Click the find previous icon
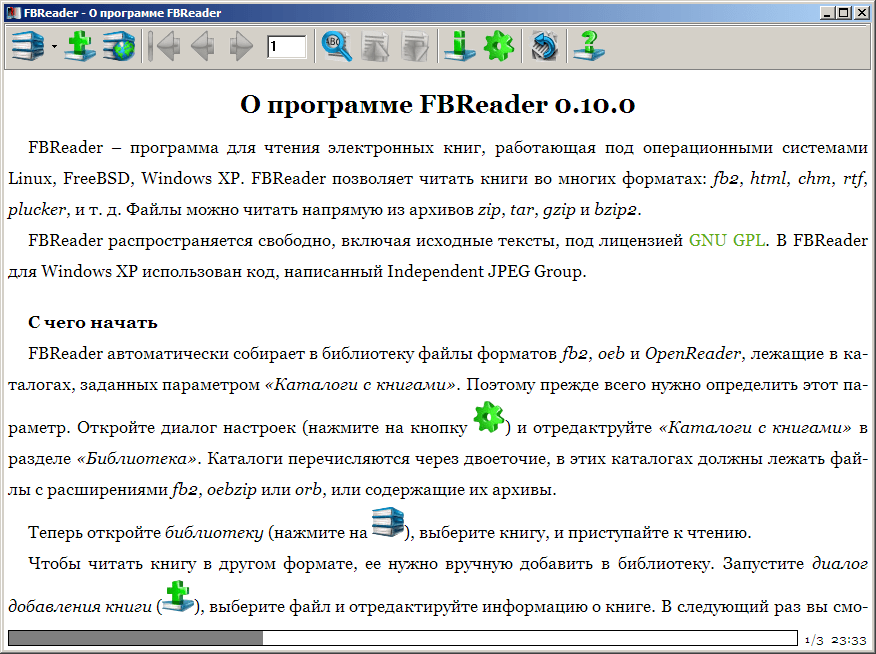The image size is (876, 654). pyautogui.click(x=375, y=46)
